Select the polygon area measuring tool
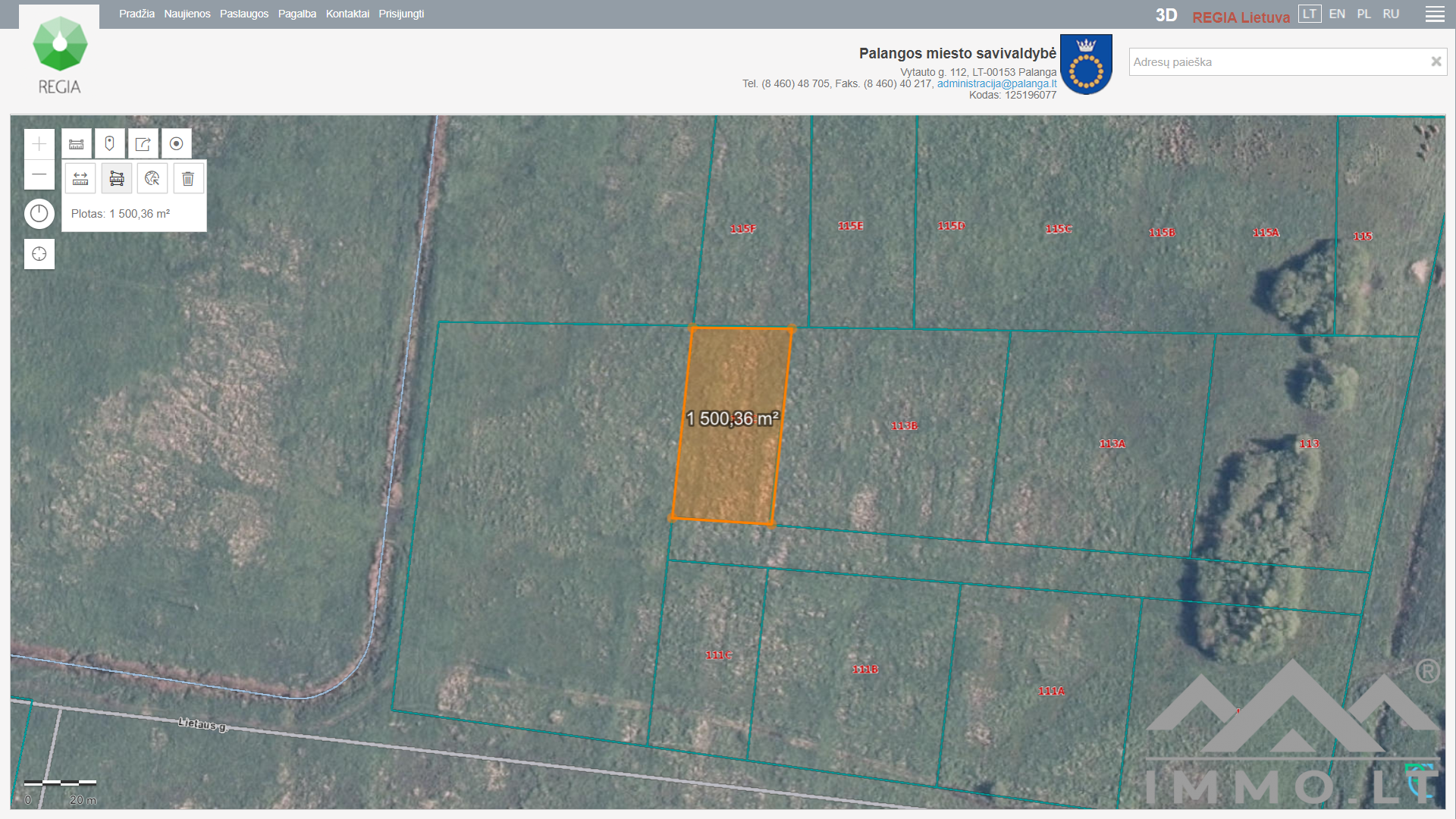1456x819 pixels. tap(117, 178)
